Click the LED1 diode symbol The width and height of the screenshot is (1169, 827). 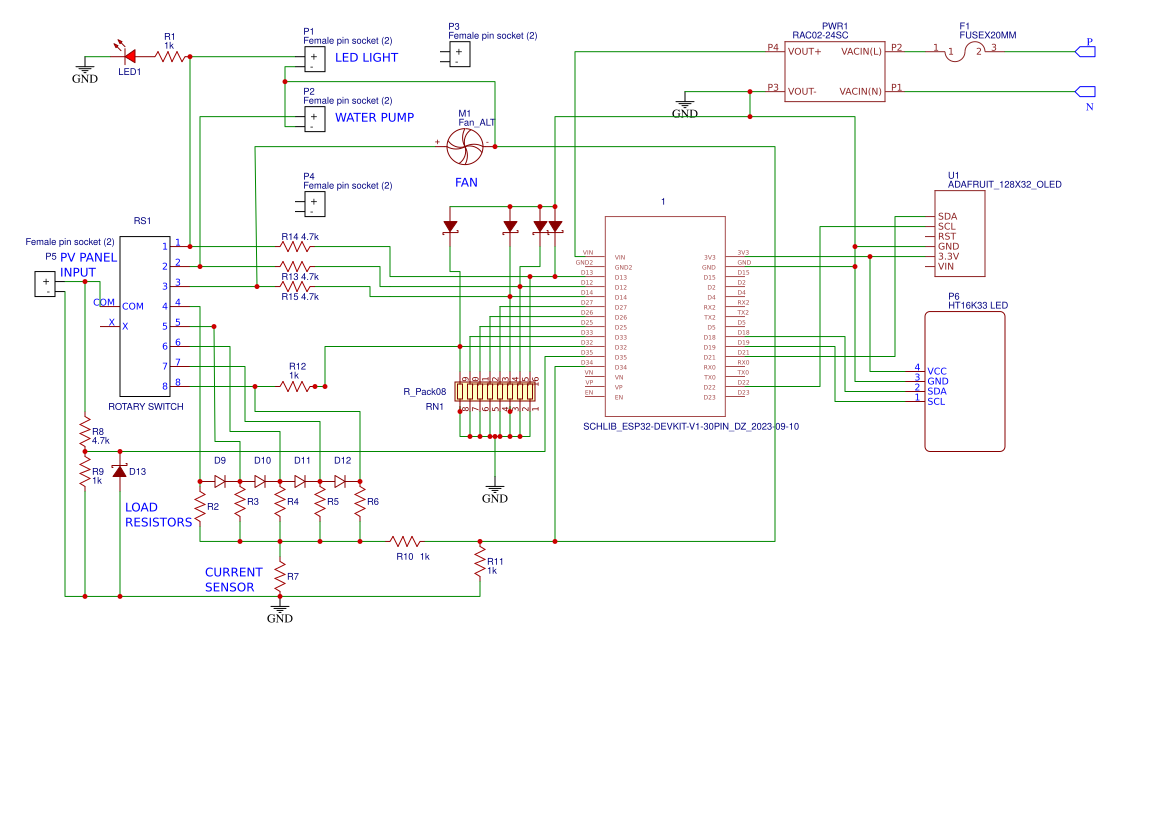pyautogui.click(x=128, y=57)
